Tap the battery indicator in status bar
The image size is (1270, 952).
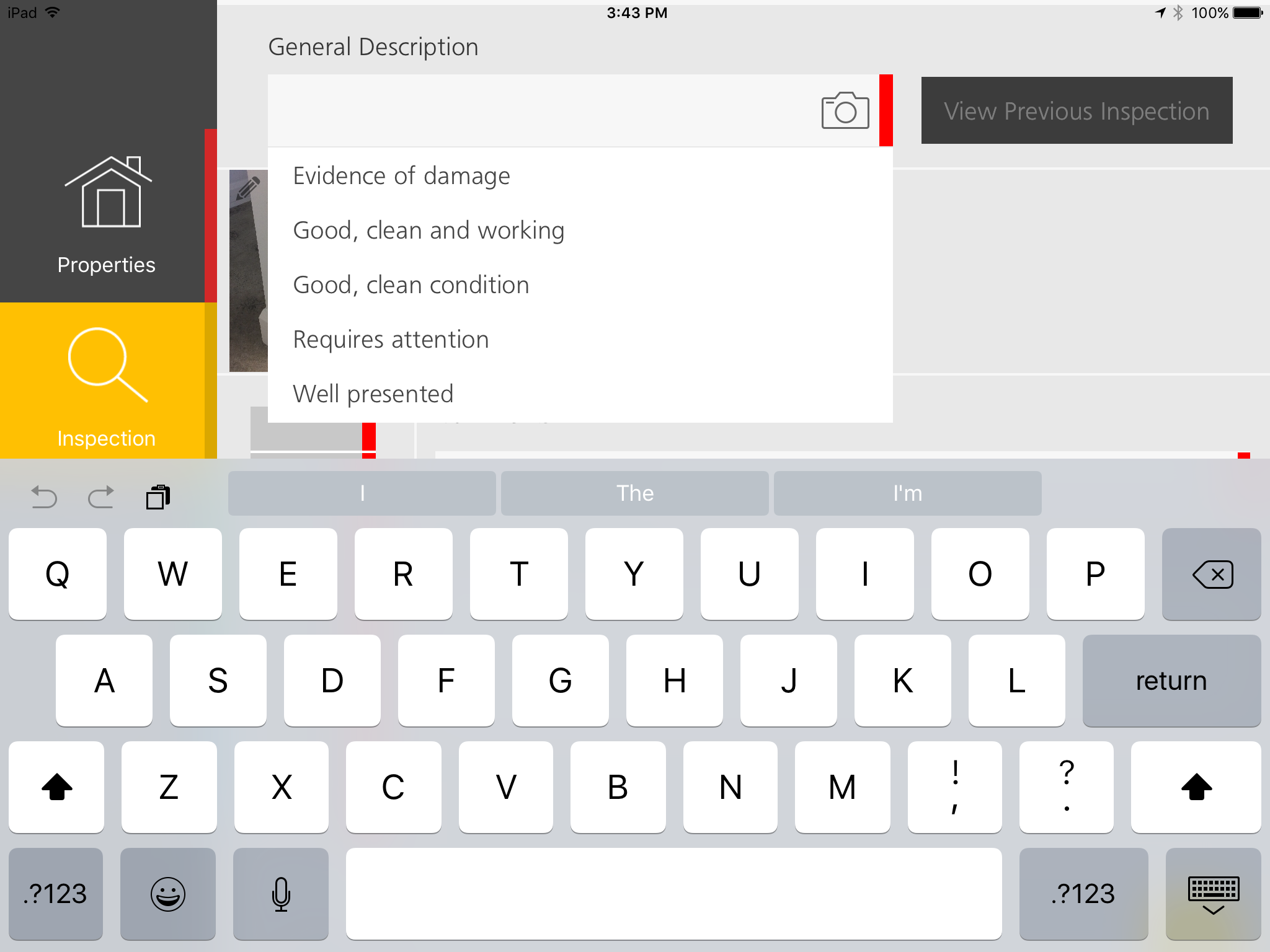1248,12
